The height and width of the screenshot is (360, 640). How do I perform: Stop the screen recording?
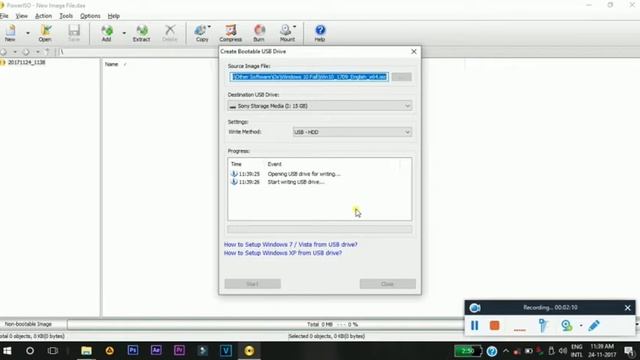[495, 325]
